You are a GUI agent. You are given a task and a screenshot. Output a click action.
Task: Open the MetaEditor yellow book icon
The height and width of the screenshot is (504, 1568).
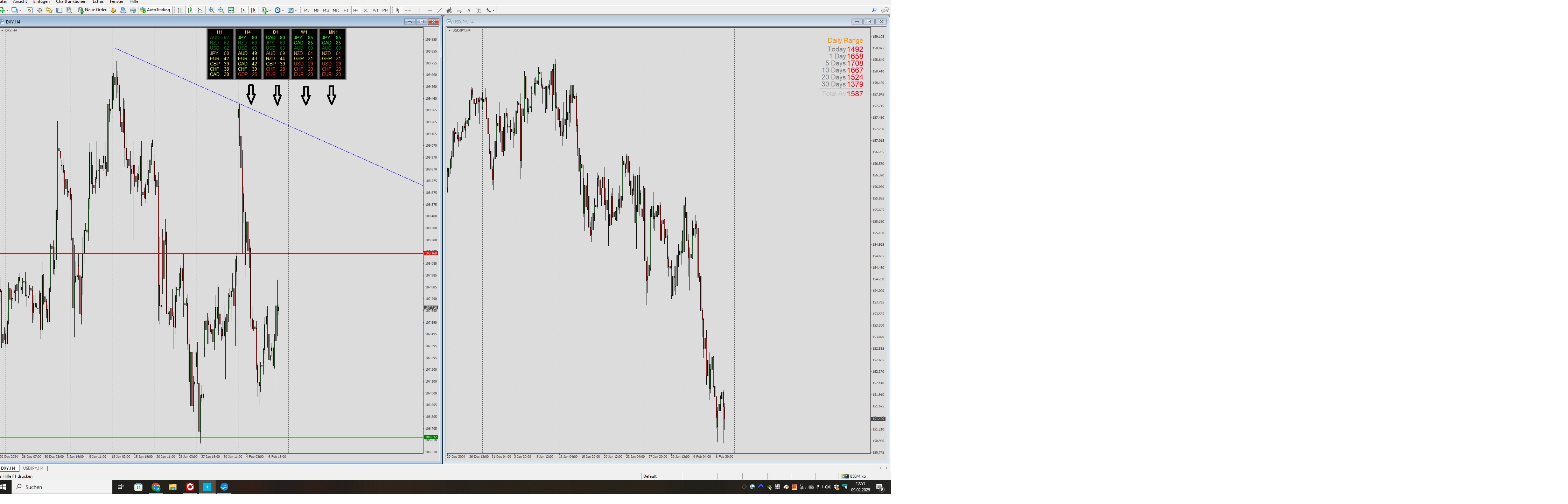113,10
